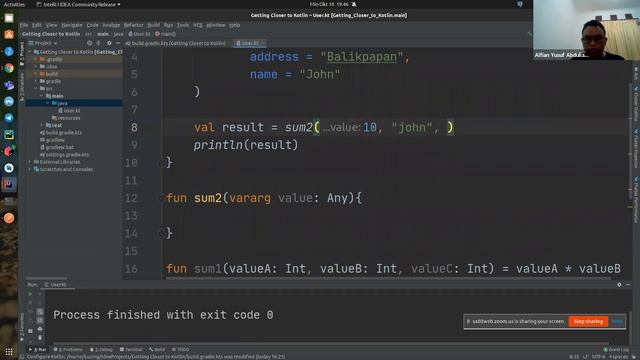Expand the .gradle folder
Screen dimensions: 640x360
[x=36, y=59]
